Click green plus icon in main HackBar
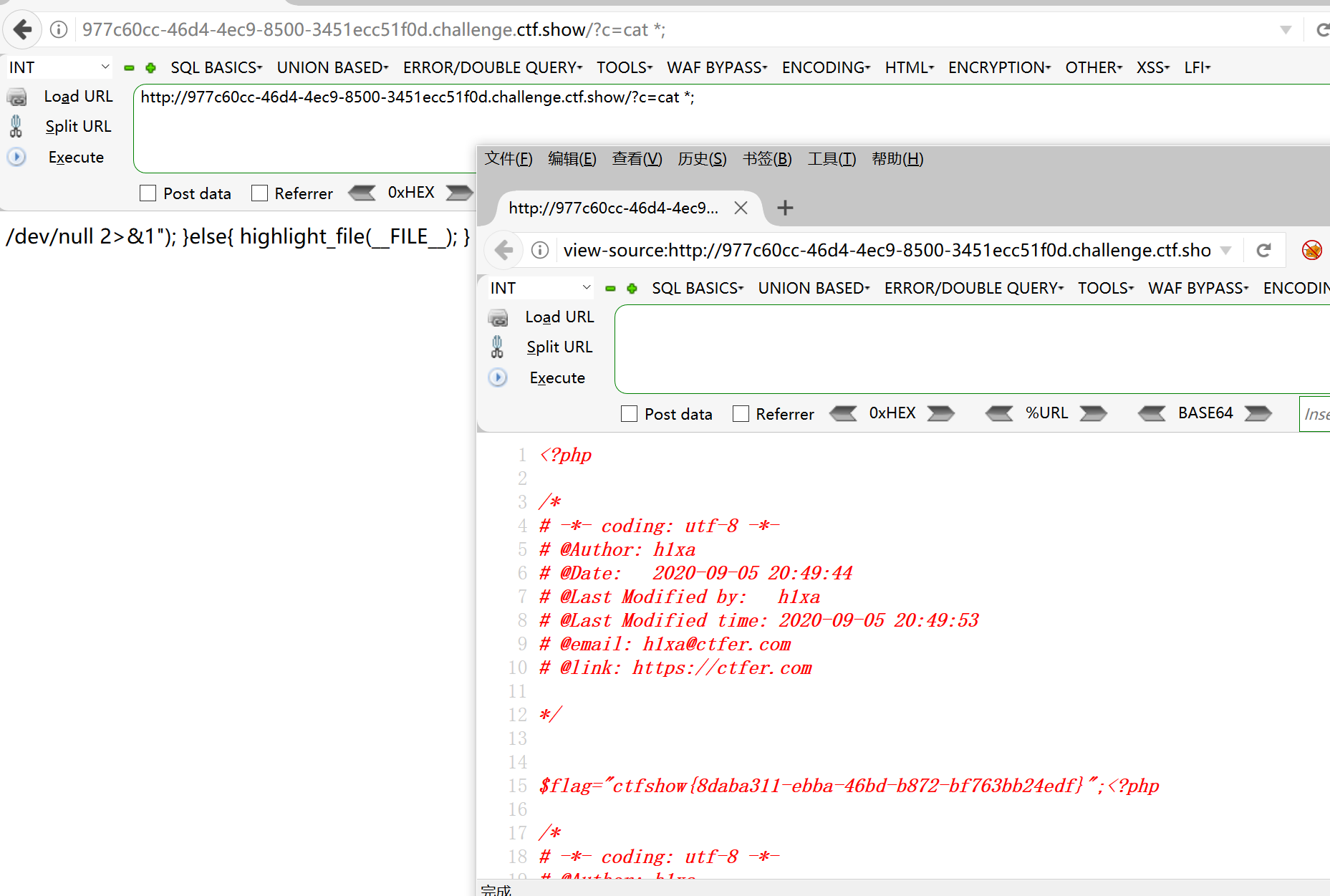This screenshot has width=1330, height=896. [x=150, y=68]
